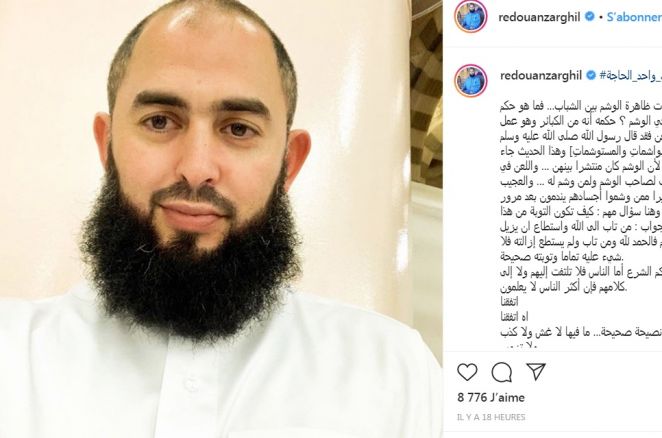Click the caption line about نصيحة صحيحة
The height and width of the screenshot is (438, 662).
tap(581, 332)
